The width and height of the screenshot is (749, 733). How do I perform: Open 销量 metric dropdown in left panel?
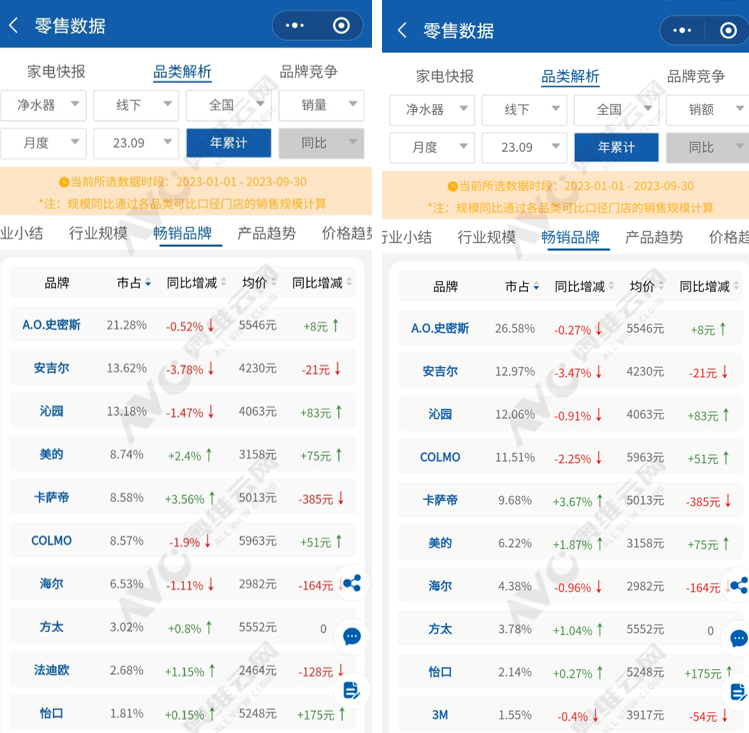[x=321, y=105]
